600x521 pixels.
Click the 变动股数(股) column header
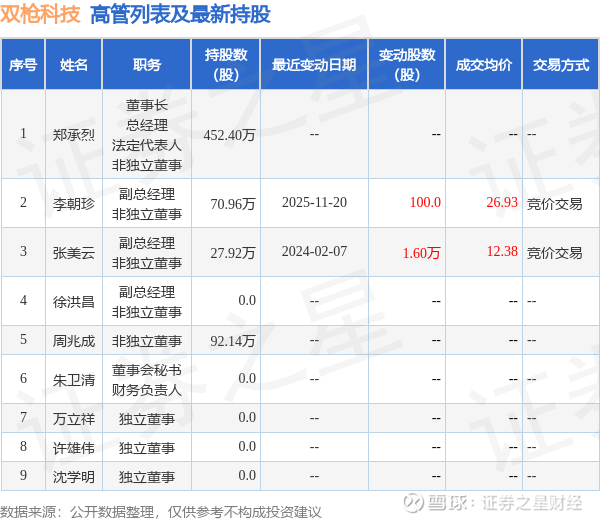407,65
